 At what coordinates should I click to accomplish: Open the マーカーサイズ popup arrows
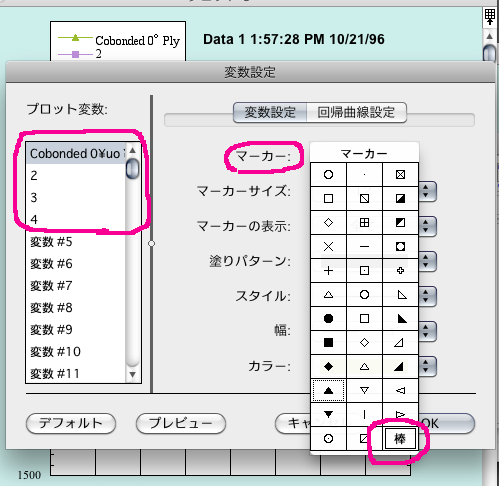pos(427,191)
